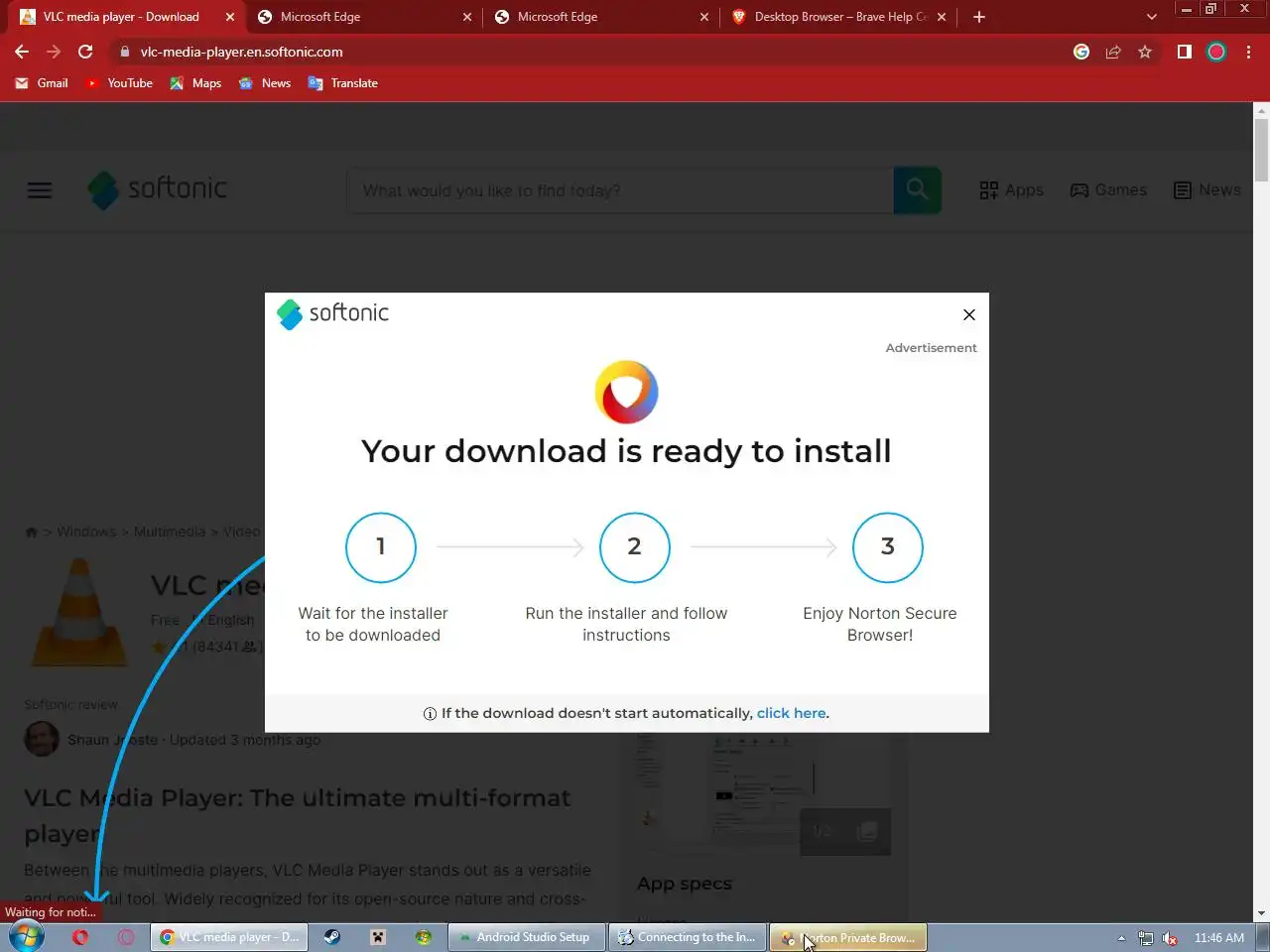Image resolution: width=1270 pixels, height=952 pixels.
Task: Open the Steam taskbar icon
Action: [x=332, y=937]
